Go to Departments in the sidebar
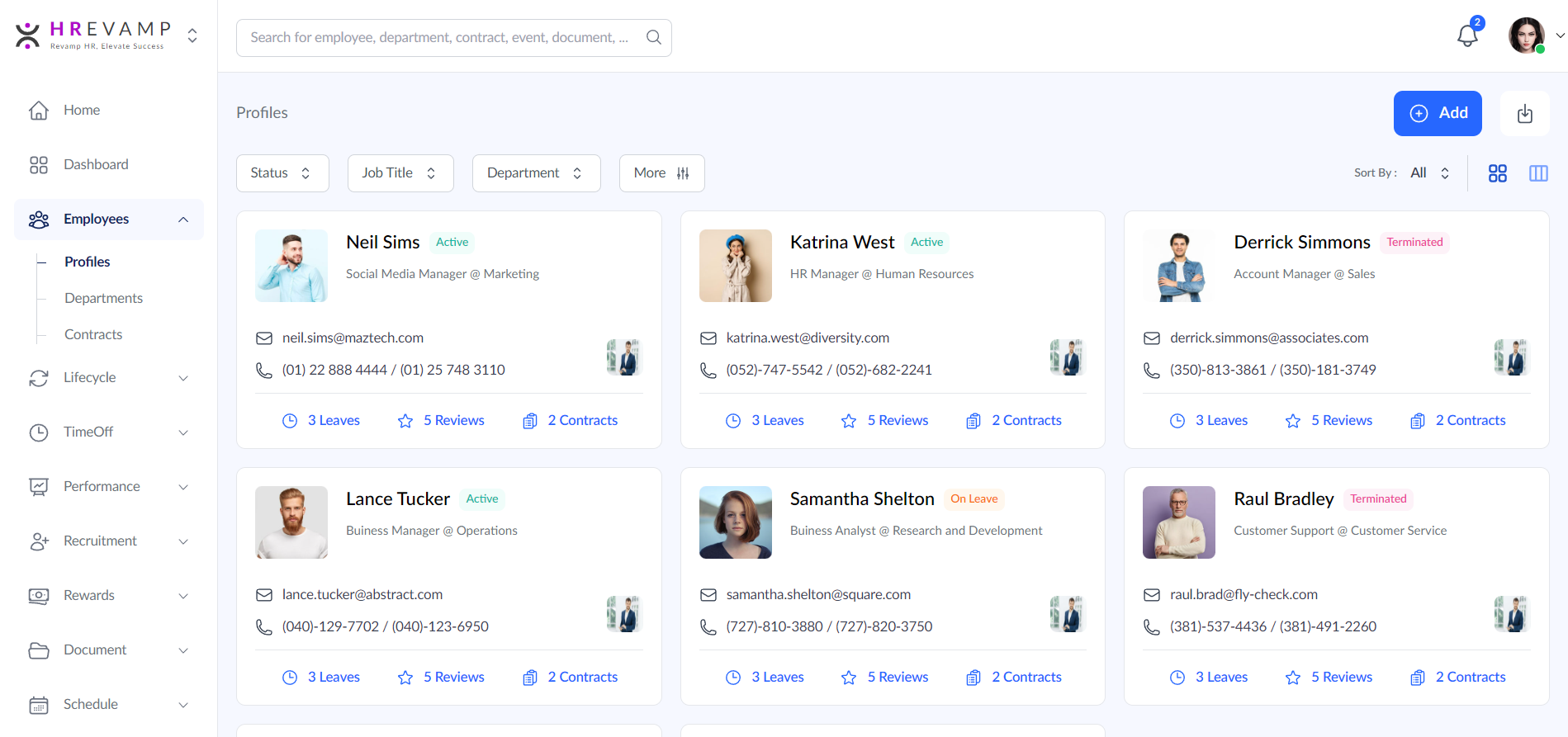The height and width of the screenshot is (737, 1568). 103,298
